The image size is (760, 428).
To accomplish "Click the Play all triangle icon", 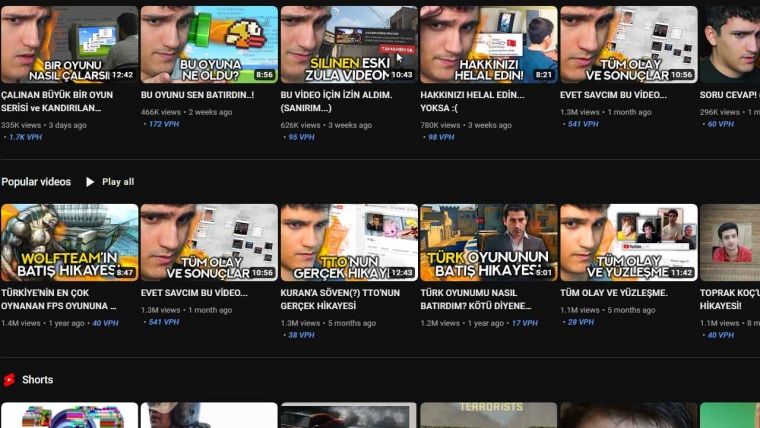I will tap(90, 182).
